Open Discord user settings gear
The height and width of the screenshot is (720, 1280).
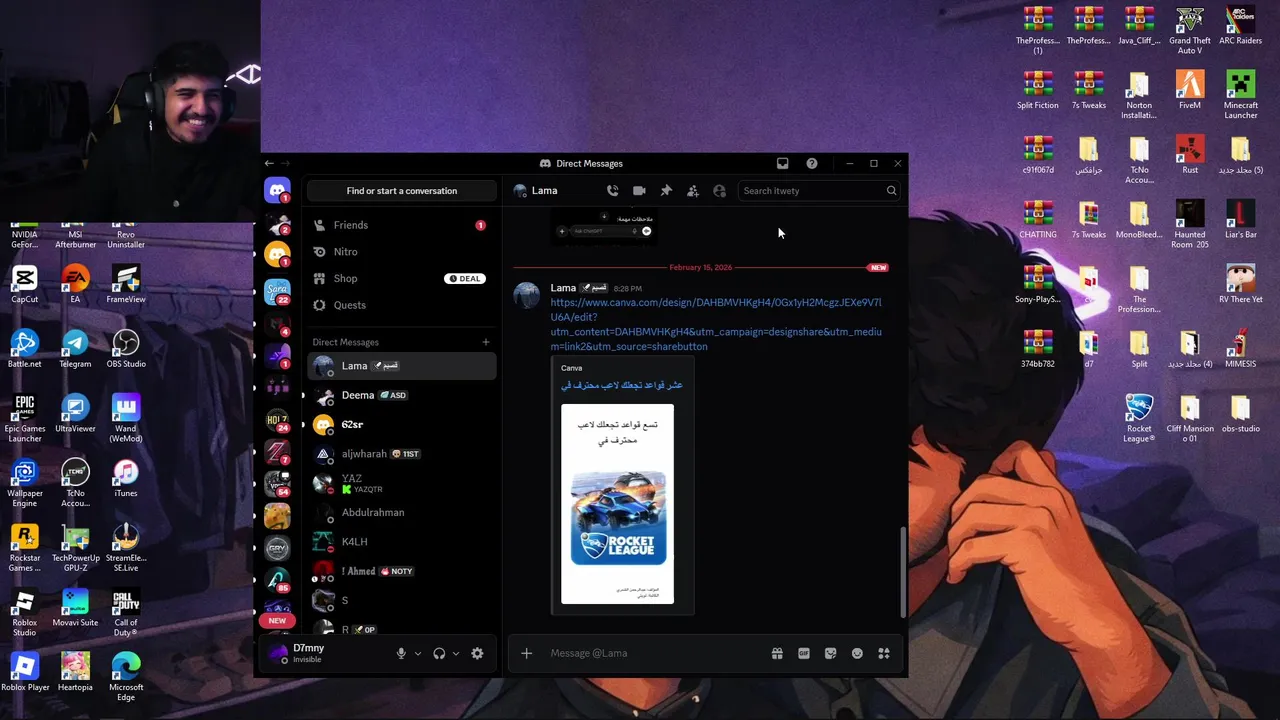[477, 653]
